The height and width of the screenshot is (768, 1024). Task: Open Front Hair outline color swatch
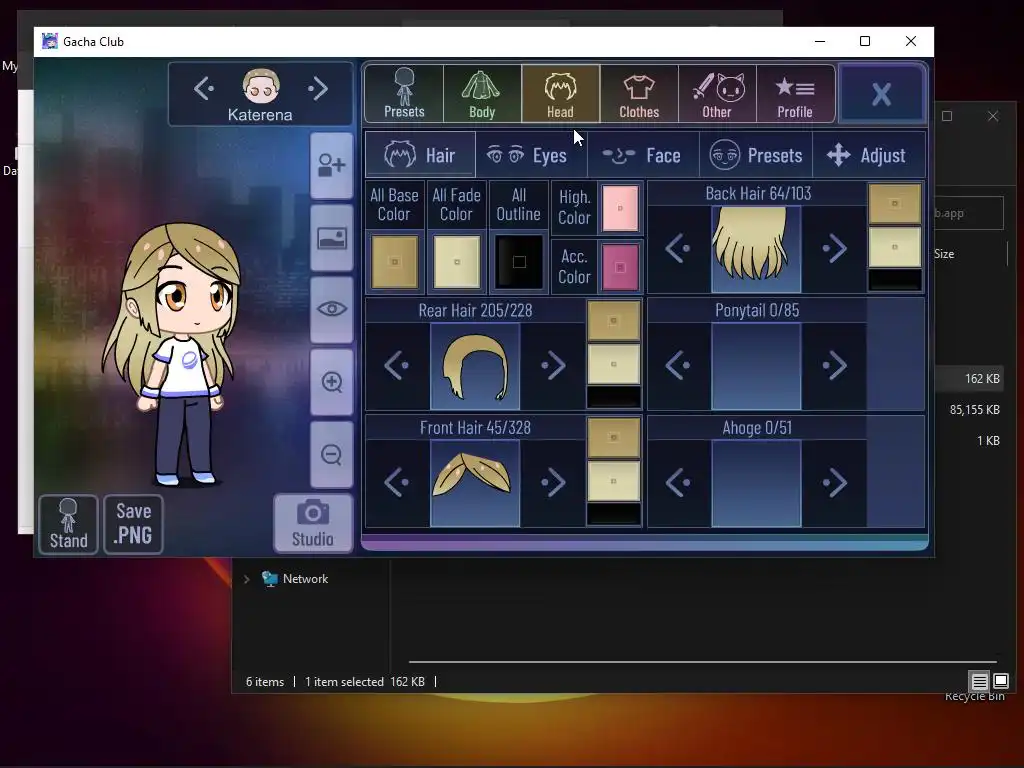[x=614, y=514]
